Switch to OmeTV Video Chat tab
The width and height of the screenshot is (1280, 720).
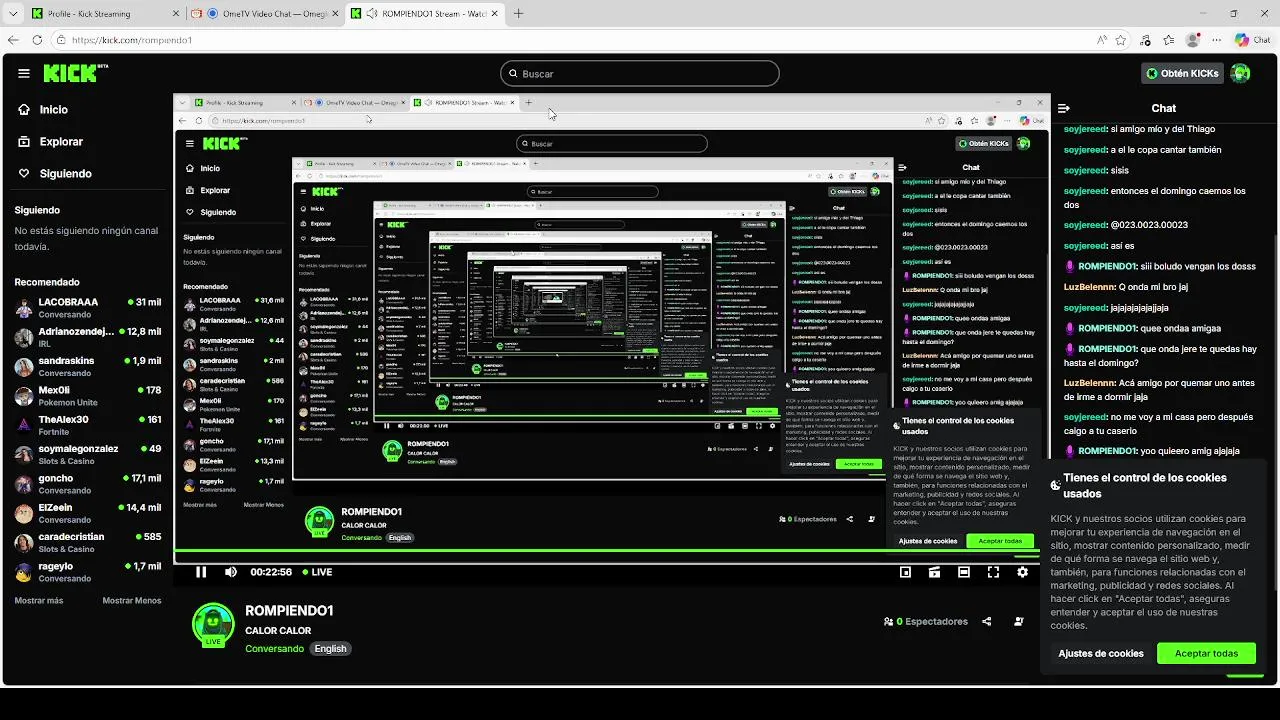point(266,14)
